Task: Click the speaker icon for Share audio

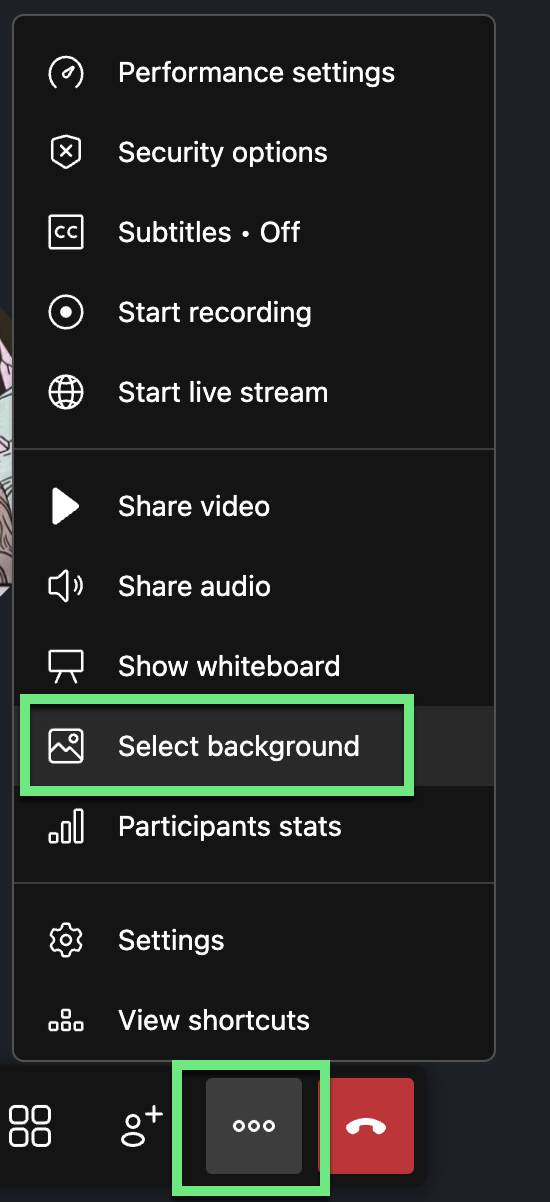Action: [66, 587]
